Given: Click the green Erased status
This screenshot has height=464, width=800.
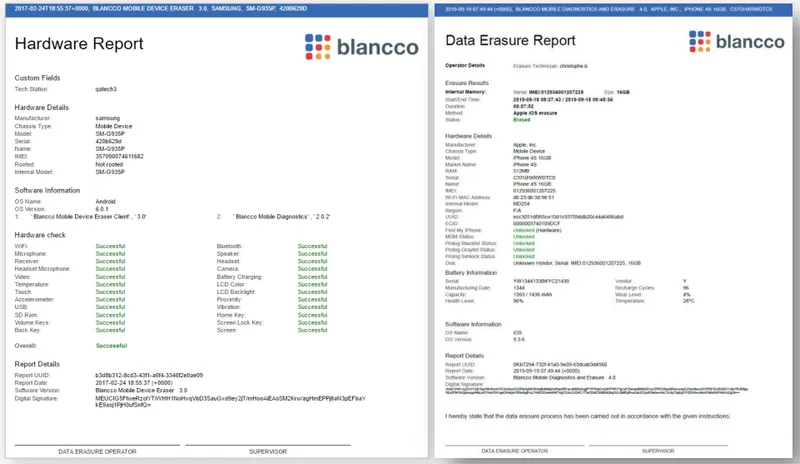Looking at the screenshot, I should pyautogui.click(x=521, y=119).
